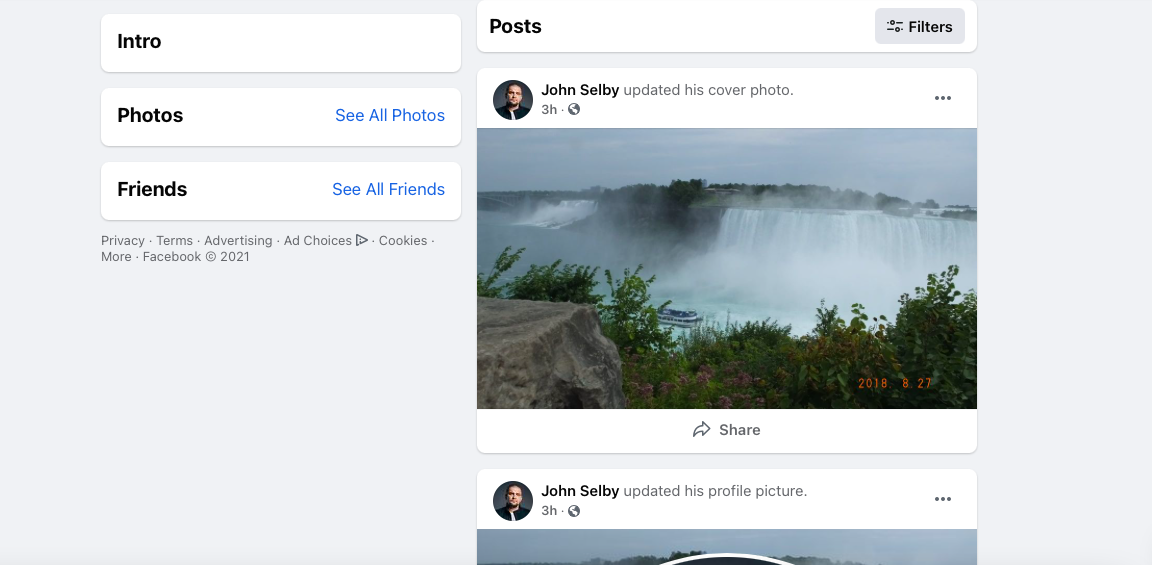1152x565 pixels.
Task: Open the waterfall cover photo
Action: pos(727,268)
